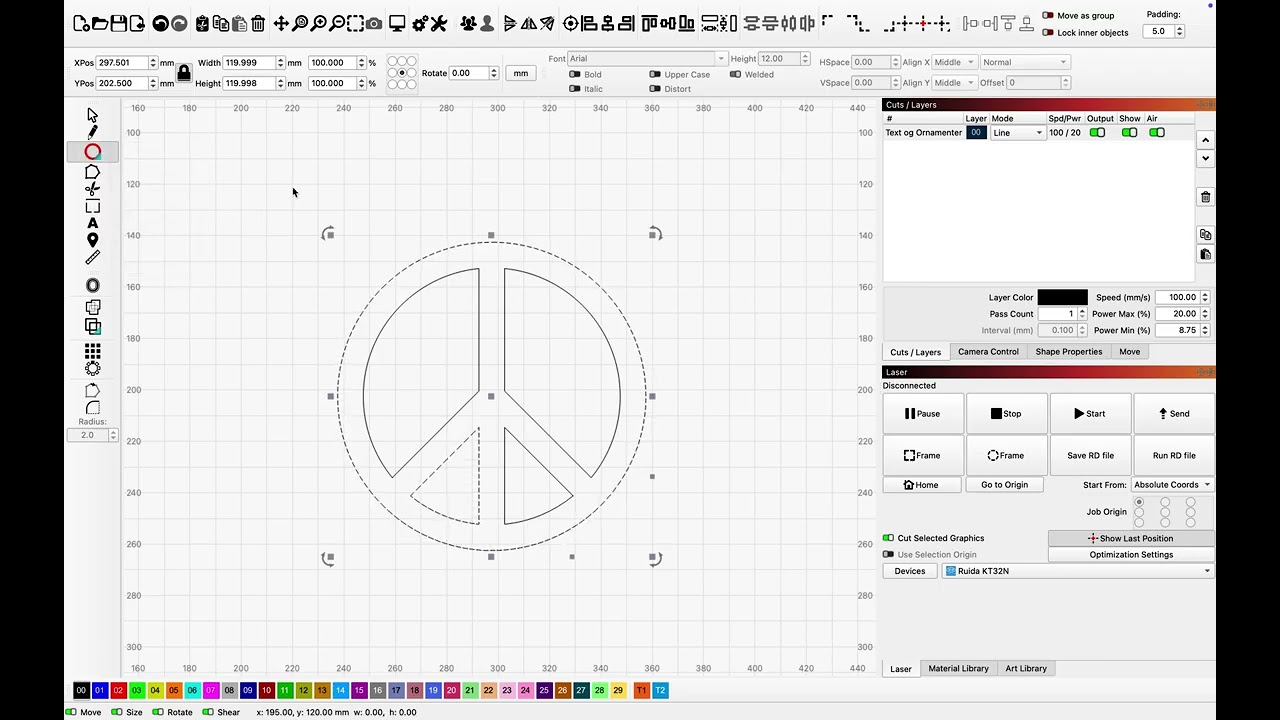Delete selection with trash icon in top toolbar
The height and width of the screenshot is (720, 1280).
258,23
